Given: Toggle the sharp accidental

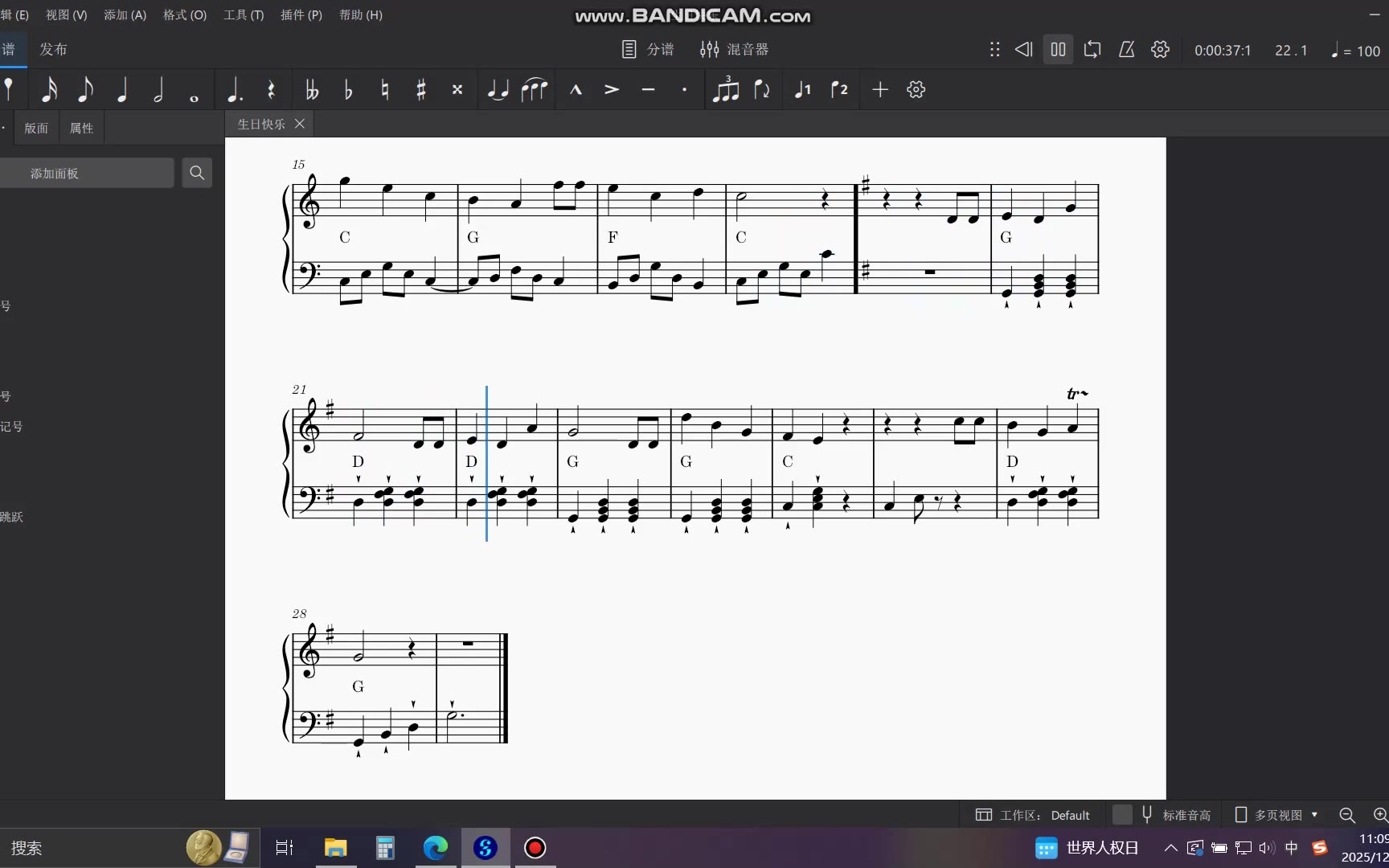Looking at the screenshot, I should [420, 90].
